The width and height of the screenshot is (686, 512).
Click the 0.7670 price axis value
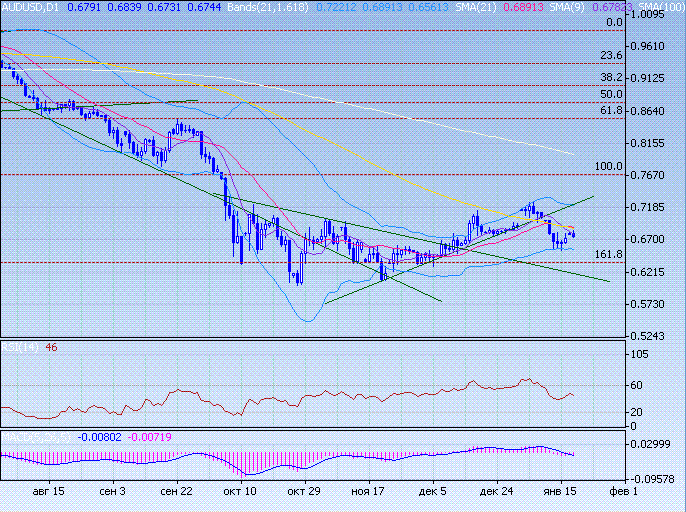[651, 175]
